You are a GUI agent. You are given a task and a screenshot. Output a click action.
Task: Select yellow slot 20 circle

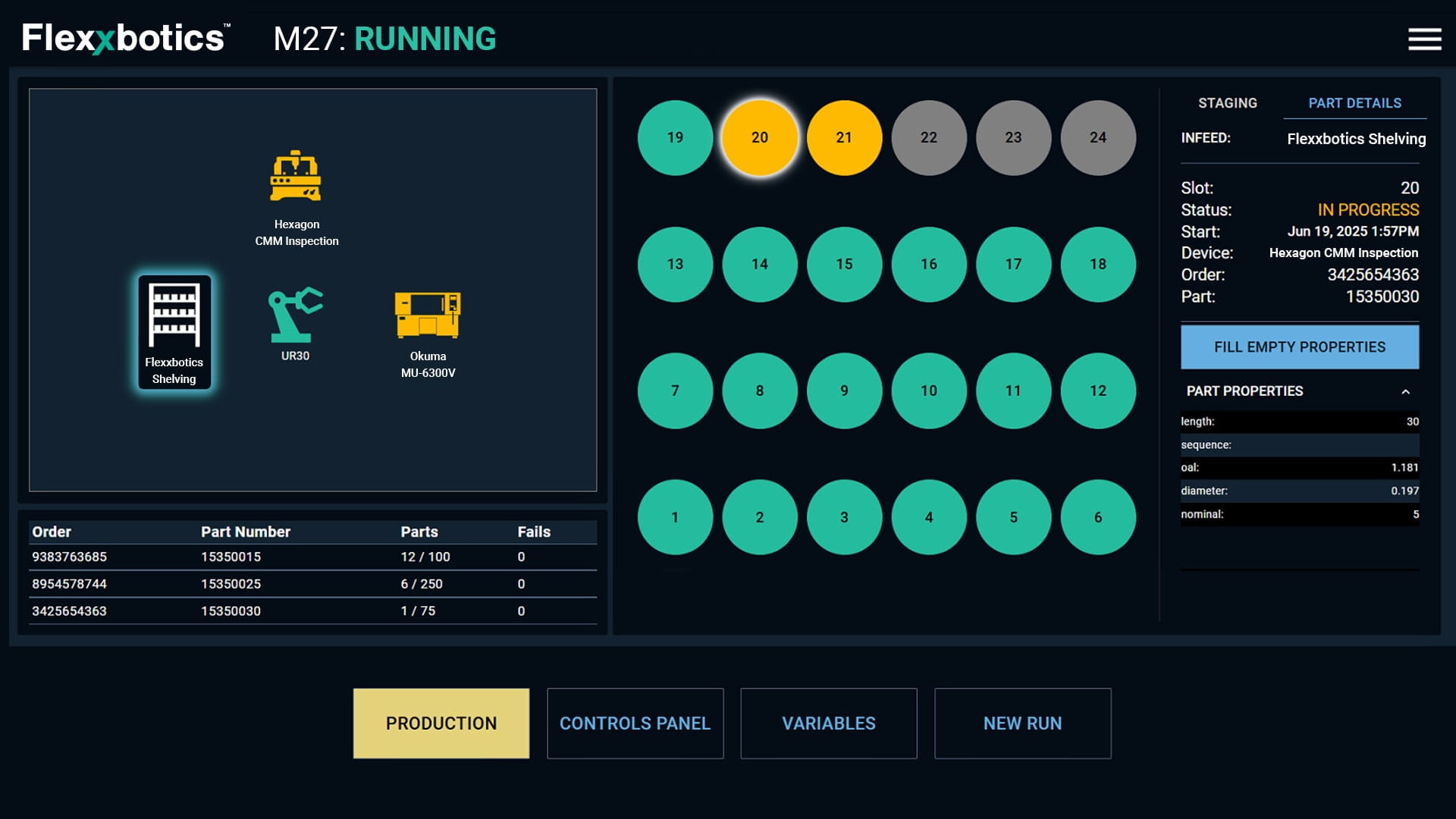tap(759, 138)
